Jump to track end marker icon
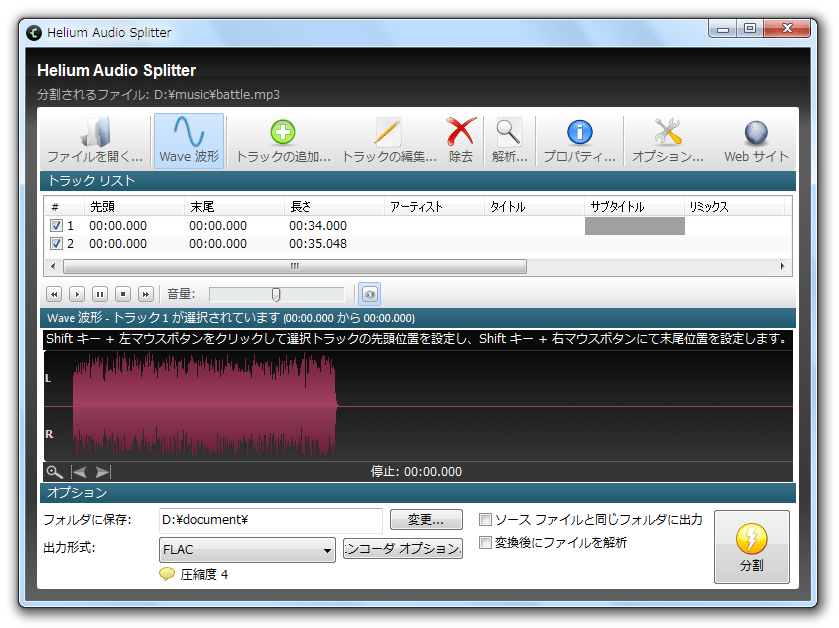839x628 pixels. 103,472
